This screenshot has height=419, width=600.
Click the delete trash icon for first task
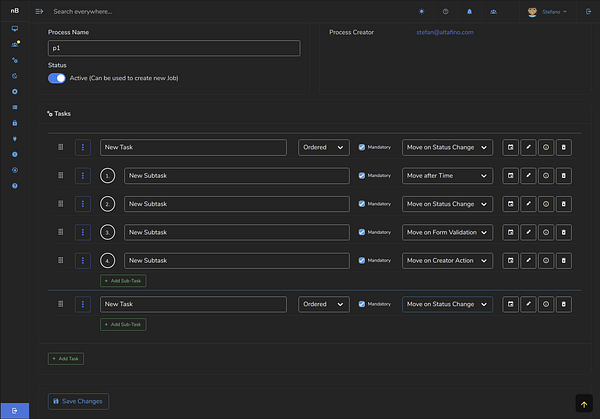coord(563,147)
